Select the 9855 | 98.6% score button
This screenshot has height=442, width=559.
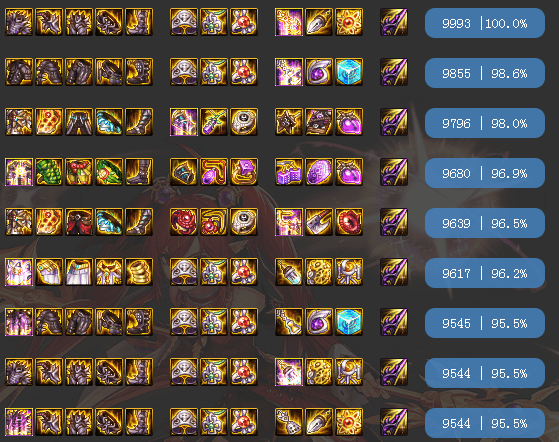coord(484,73)
